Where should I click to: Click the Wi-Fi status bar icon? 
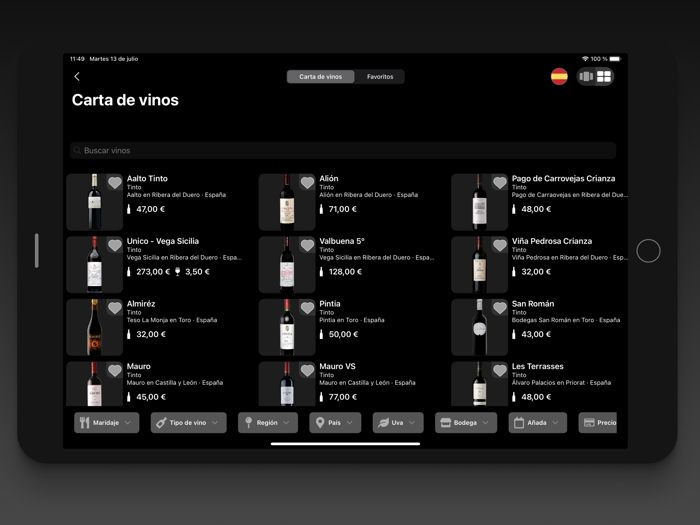[585, 58]
